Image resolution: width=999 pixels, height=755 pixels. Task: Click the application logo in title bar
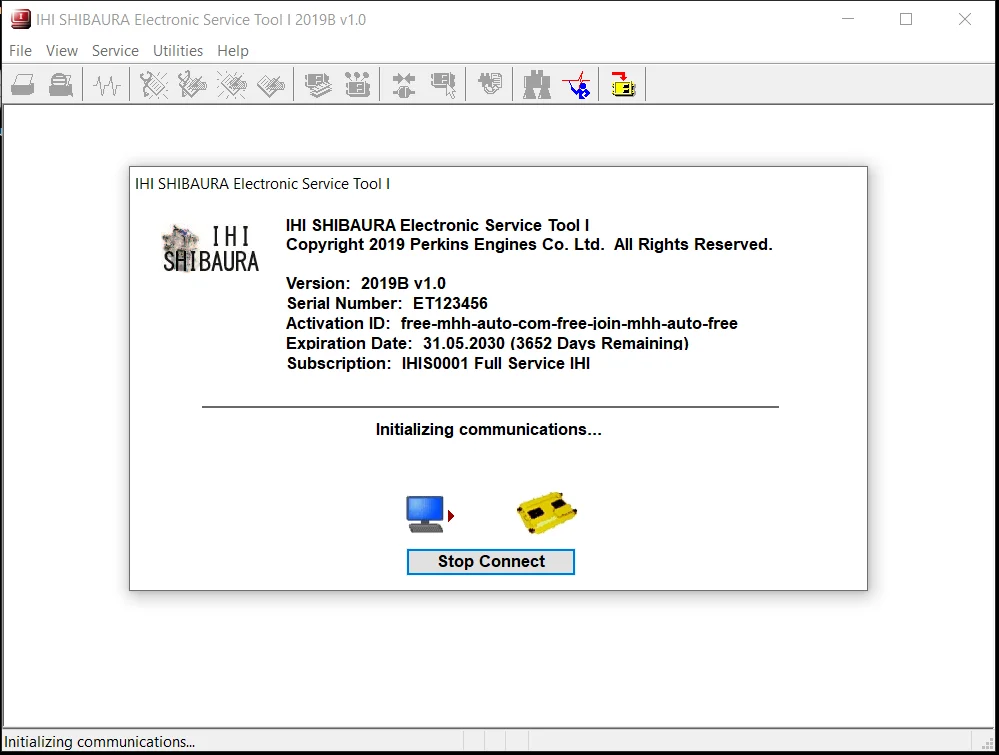tap(20, 19)
